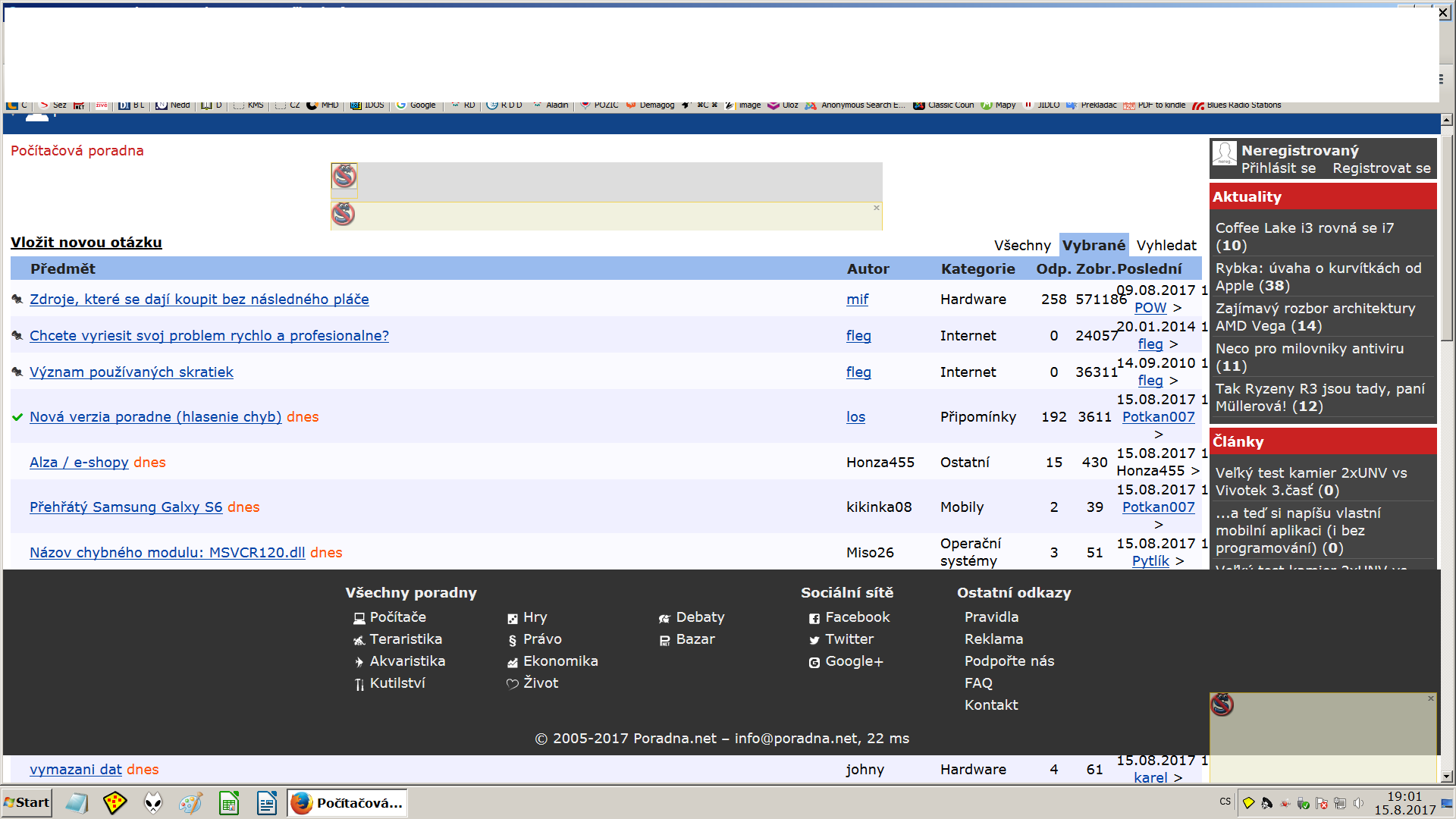
Task: Click Přihlásit se to log in
Action: pos(1279,168)
